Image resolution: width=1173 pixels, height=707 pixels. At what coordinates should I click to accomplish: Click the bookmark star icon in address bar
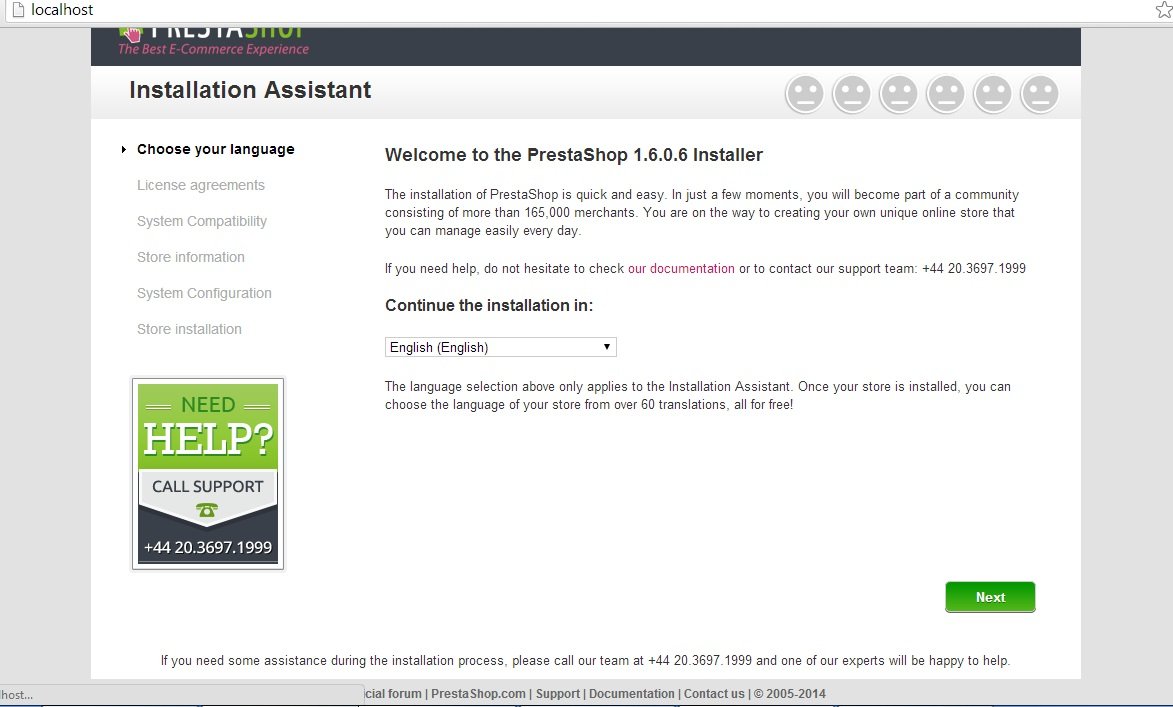(1164, 10)
